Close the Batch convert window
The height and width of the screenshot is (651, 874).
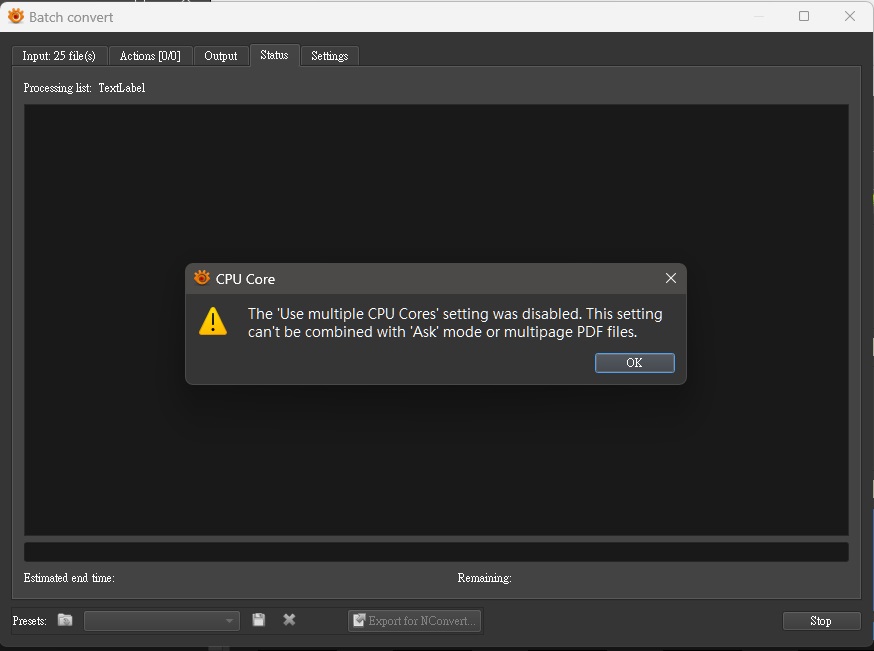coord(850,16)
